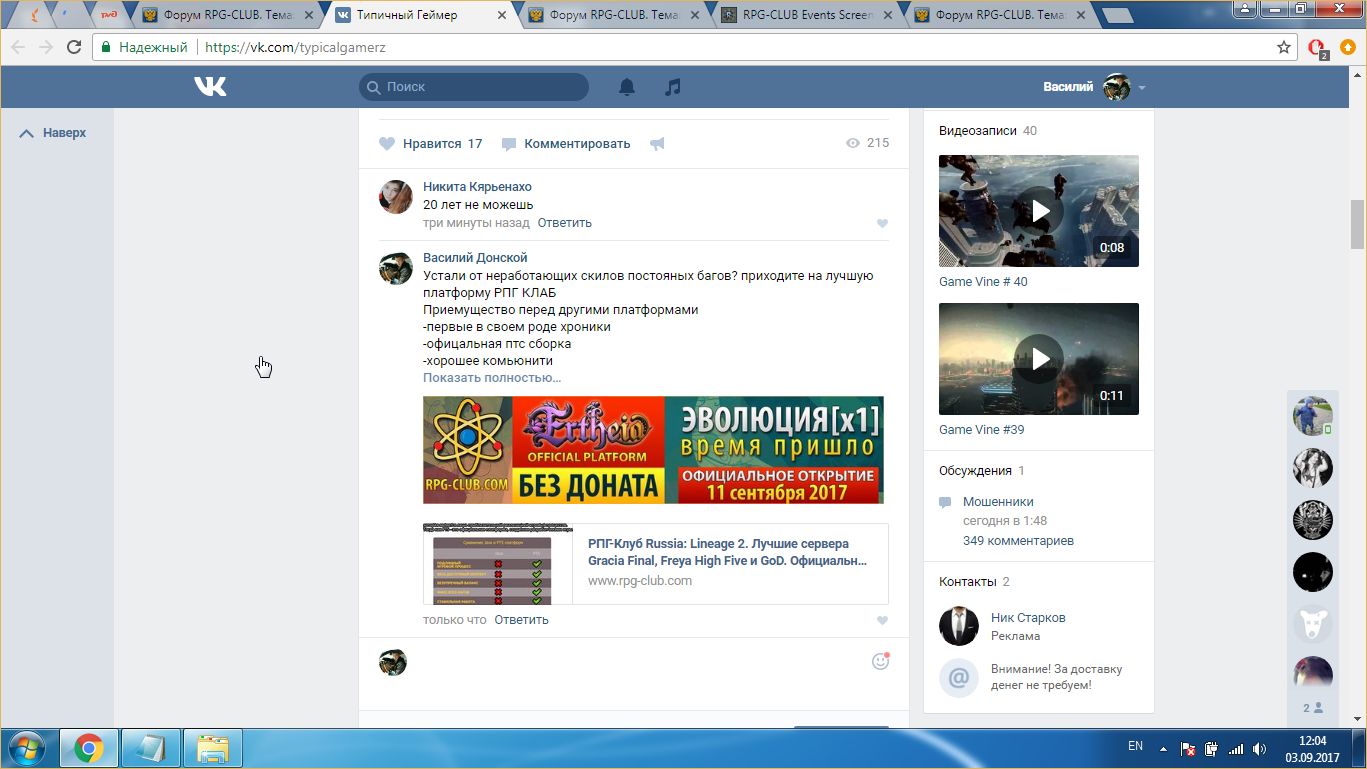Open the emoji smiley picker in comment box
The image size is (1367, 769).
(x=880, y=661)
